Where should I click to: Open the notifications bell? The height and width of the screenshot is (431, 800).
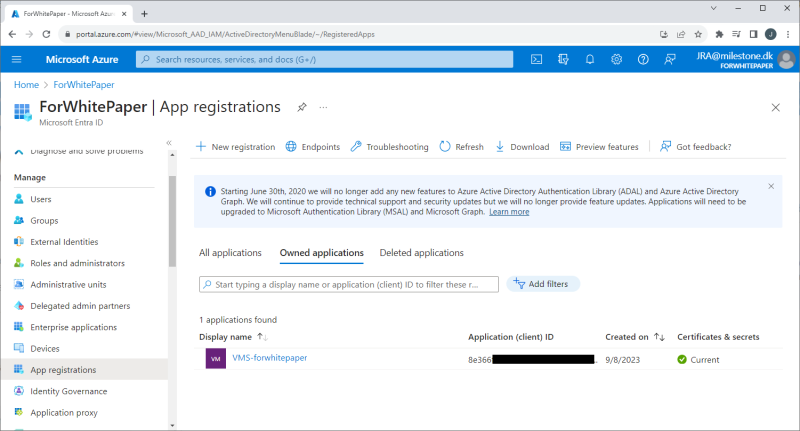pos(590,59)
